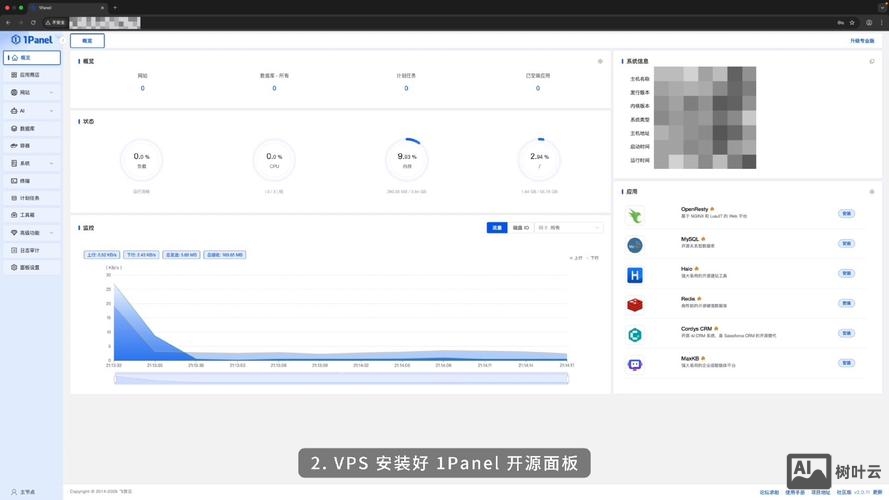Click the 负载 load gauge
The image size is (889, 500).
pyautogui.click(x=142, y=160)
